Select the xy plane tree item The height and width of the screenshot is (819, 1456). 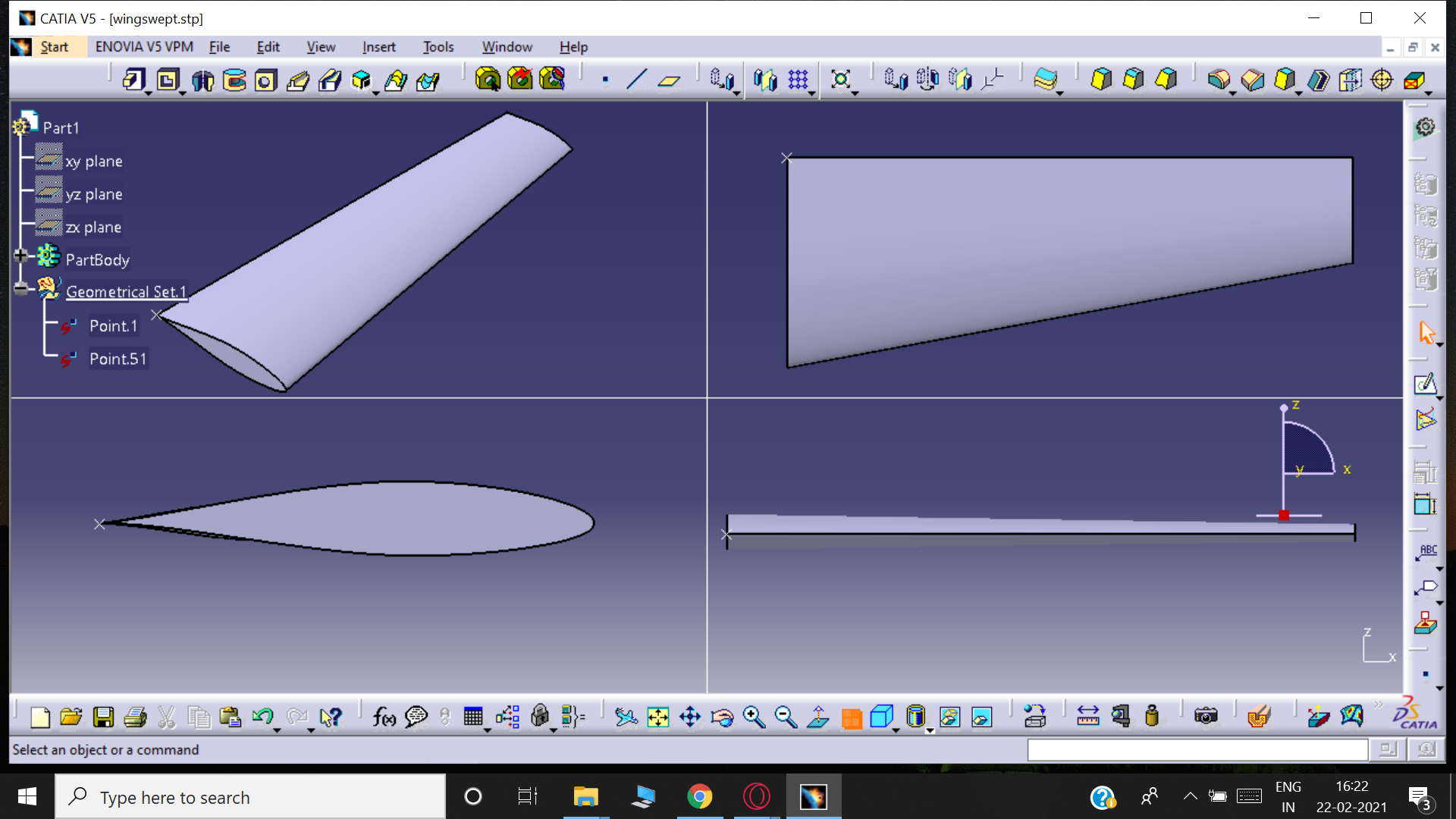pyautogui.click(x=94, y=162)
